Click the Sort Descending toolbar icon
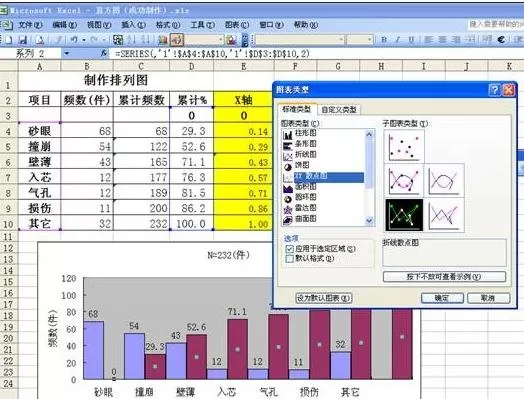 pyautogui.click(x=146, y=40)
